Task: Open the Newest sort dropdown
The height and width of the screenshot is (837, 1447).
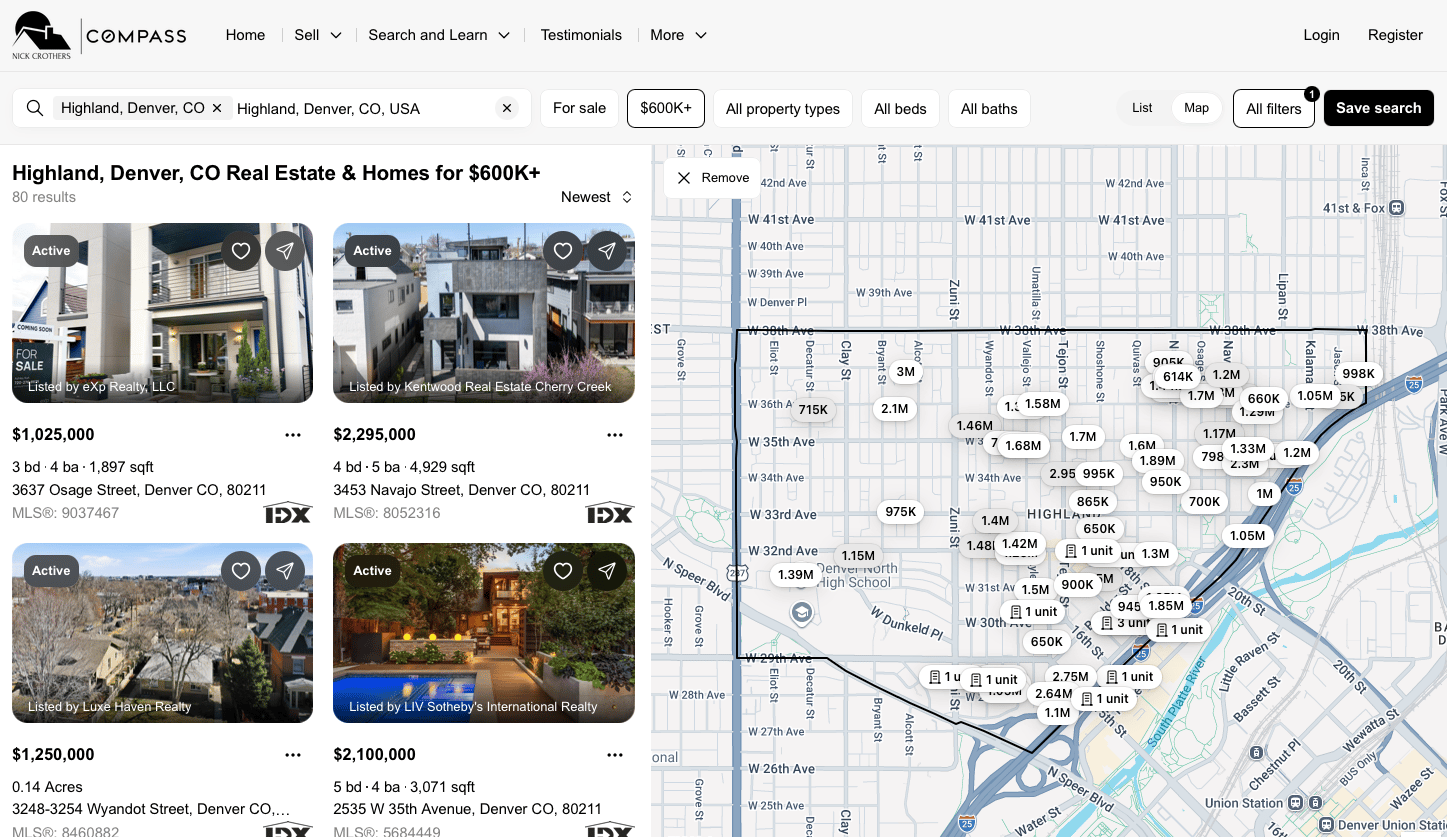Action: (597, 197)
